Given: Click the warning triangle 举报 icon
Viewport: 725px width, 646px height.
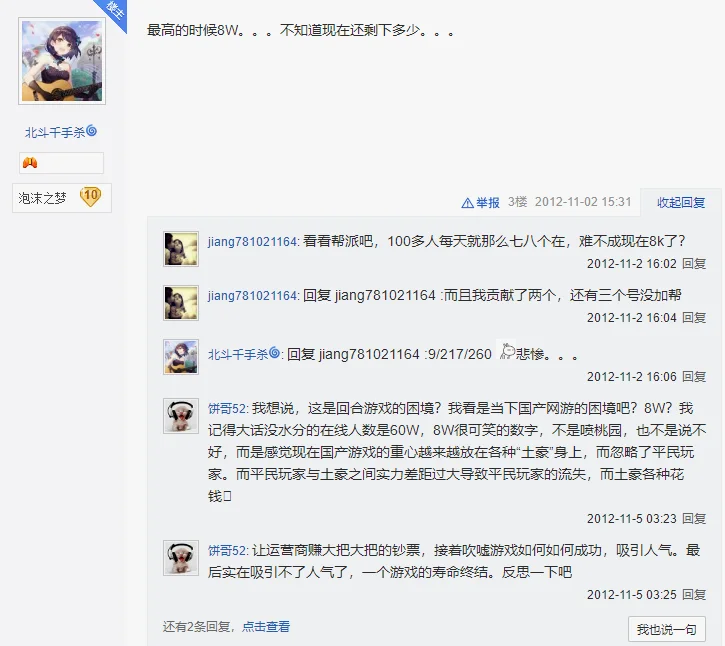Looking at the screenshot, I should click(x=467, y=203).
